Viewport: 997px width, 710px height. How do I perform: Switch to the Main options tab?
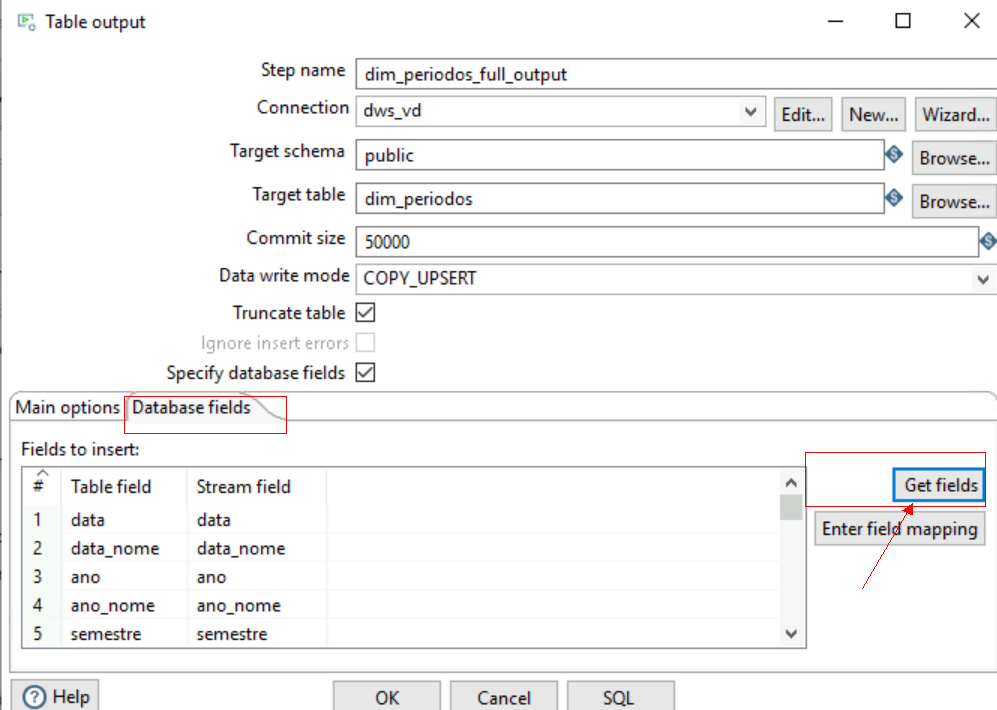click(67, 407)
